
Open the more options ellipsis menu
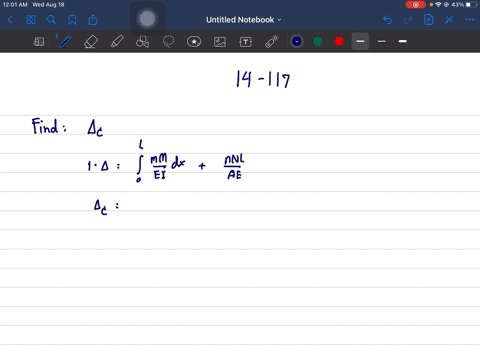469,20
